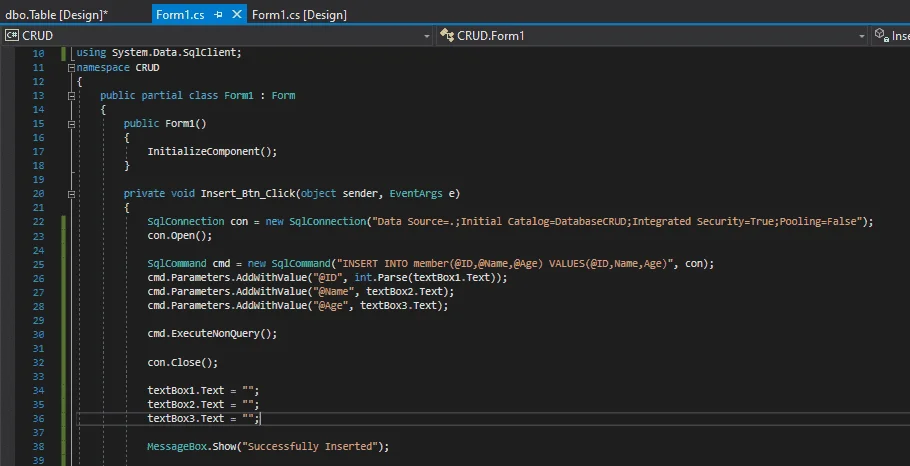Image resolution: width=910 pixels, height=466 pixels.
Task: Click the "@Age" parameter string
Action: (x=330, y=305)
